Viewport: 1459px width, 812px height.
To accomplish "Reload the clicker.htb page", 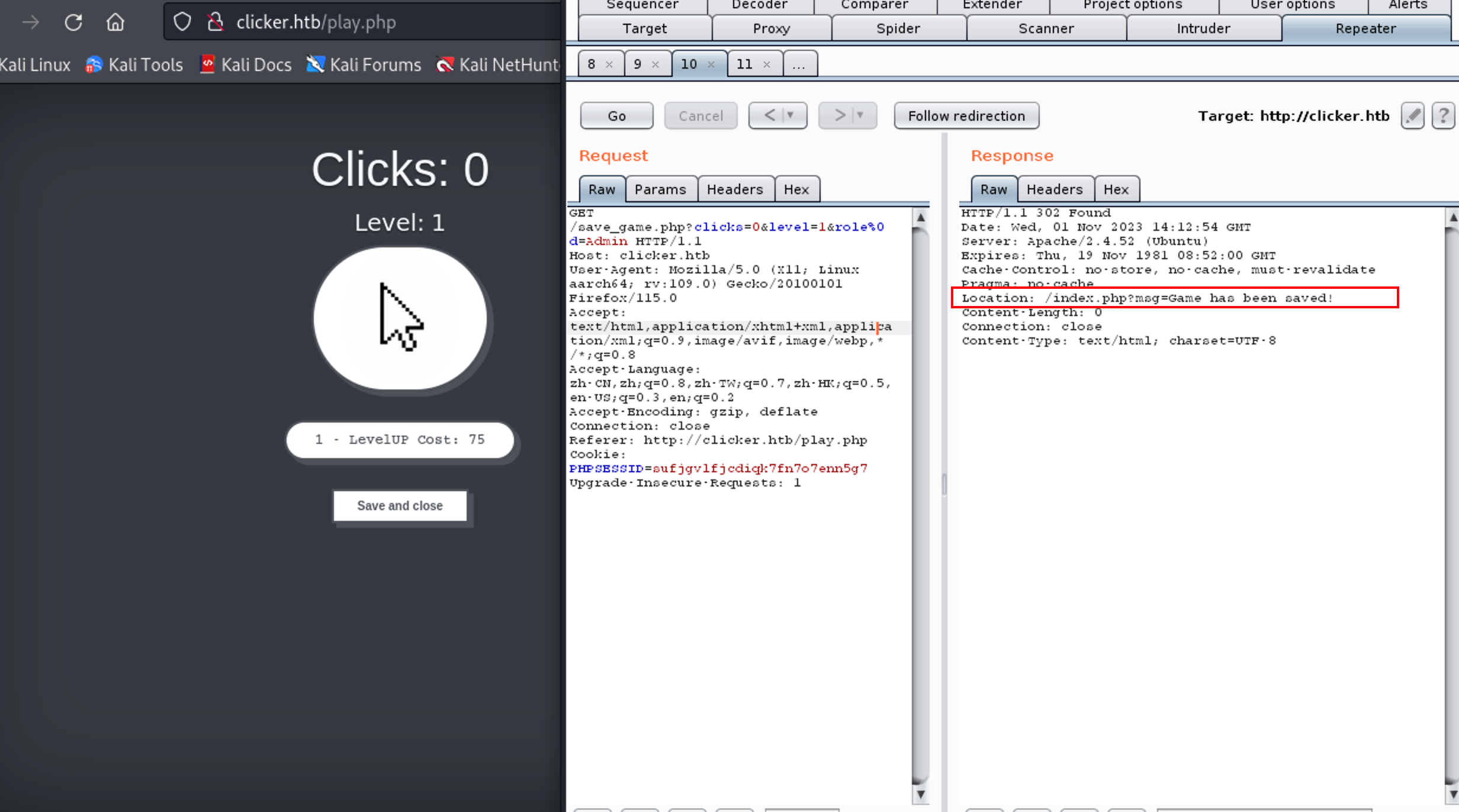I will click(73, 22).
